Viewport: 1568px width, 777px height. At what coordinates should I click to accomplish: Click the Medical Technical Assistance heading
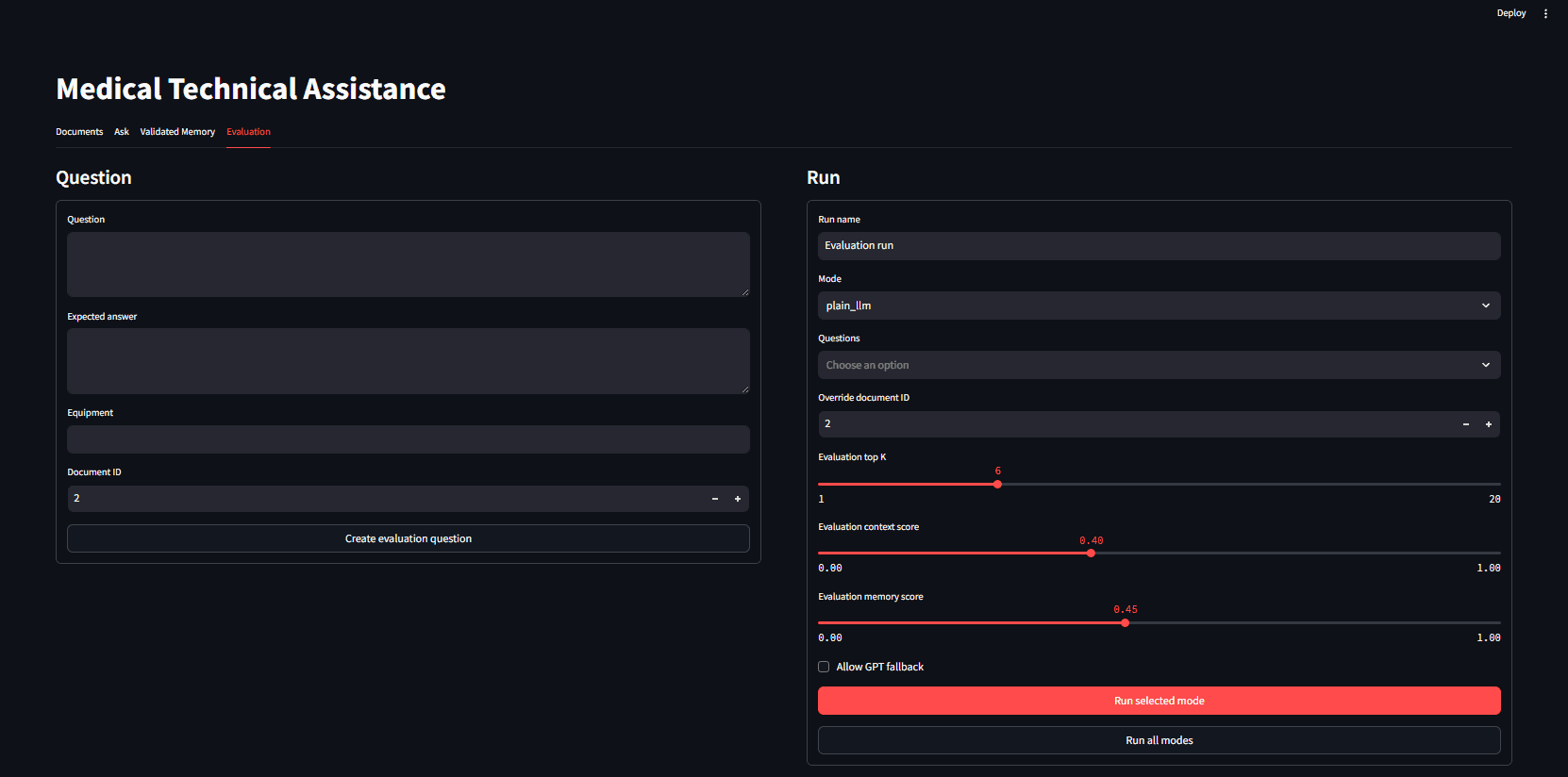(x=251, y=89)
